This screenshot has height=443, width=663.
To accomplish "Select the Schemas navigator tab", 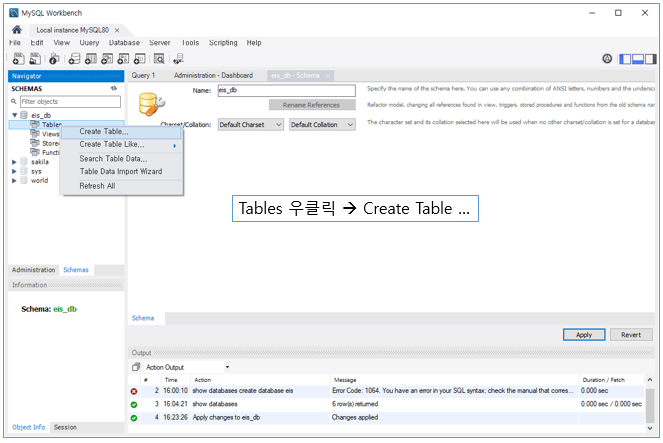I will pos(76,270).
